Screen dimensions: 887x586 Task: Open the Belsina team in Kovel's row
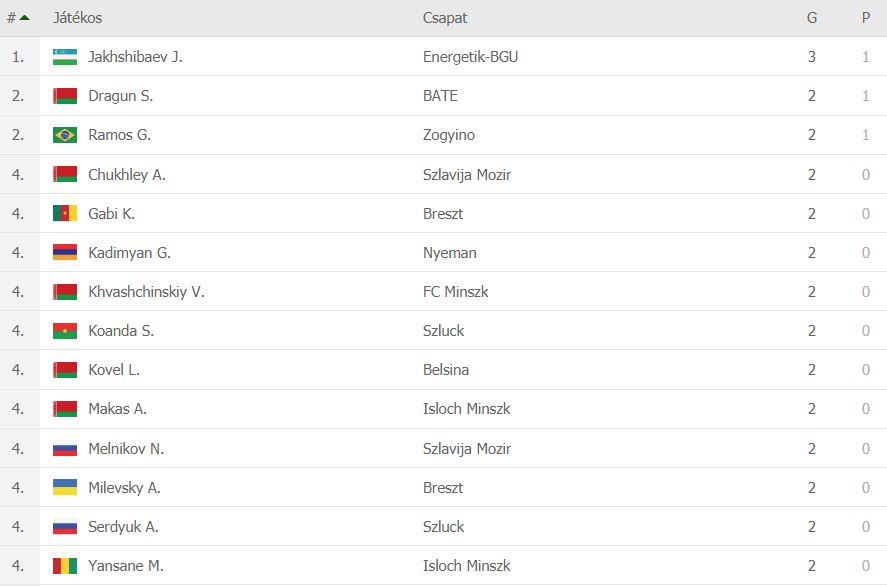446,369
